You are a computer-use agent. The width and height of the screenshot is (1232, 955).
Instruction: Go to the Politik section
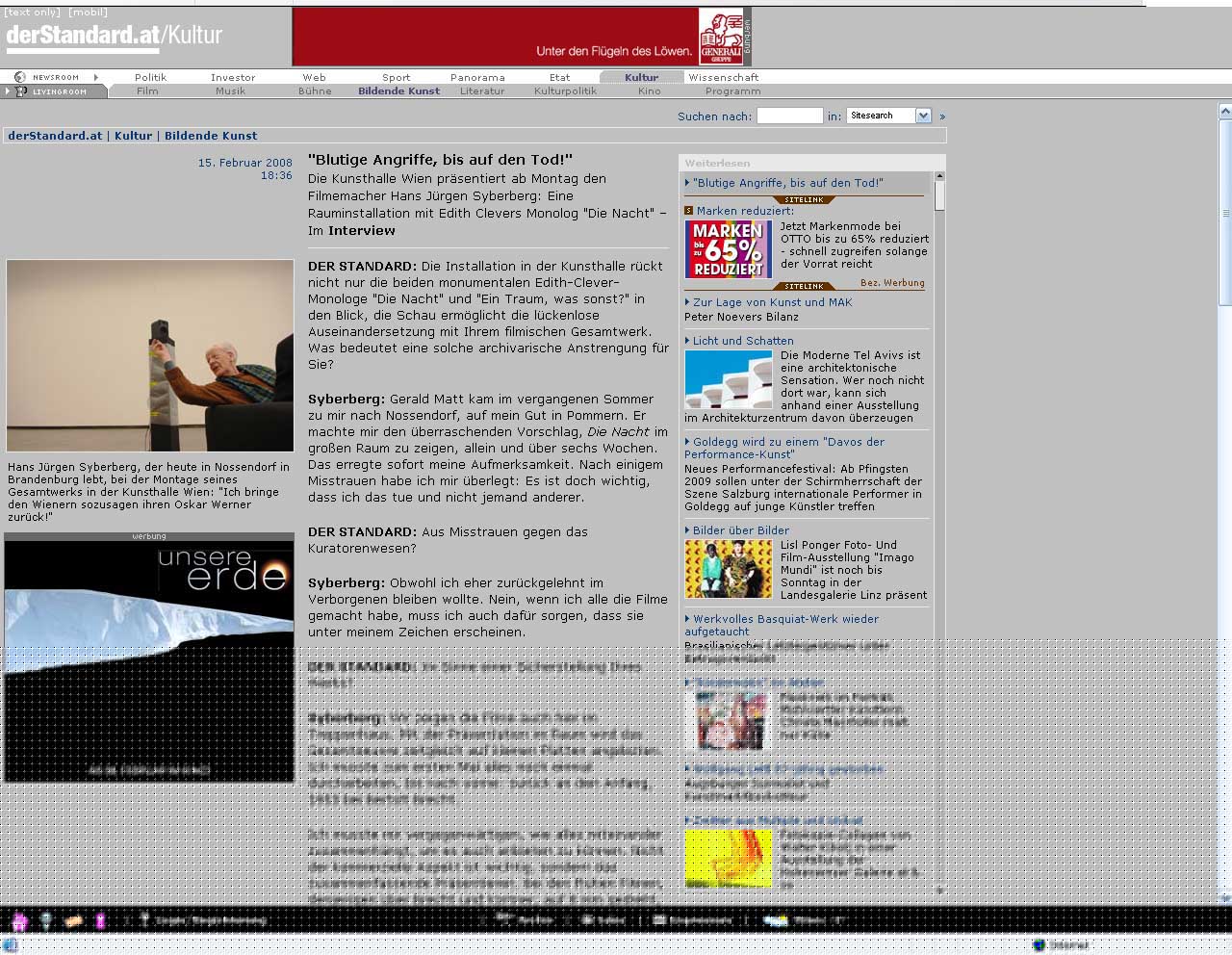pos(150,77)
